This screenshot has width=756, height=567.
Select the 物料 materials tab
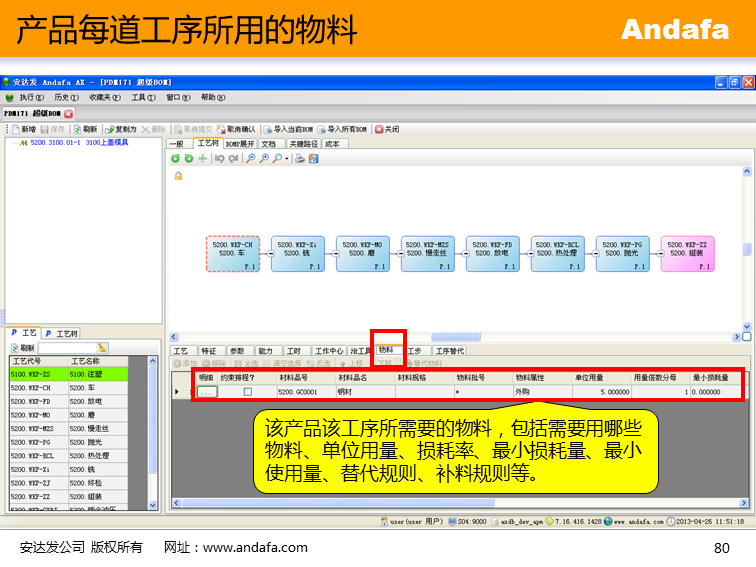pos(387,351)
